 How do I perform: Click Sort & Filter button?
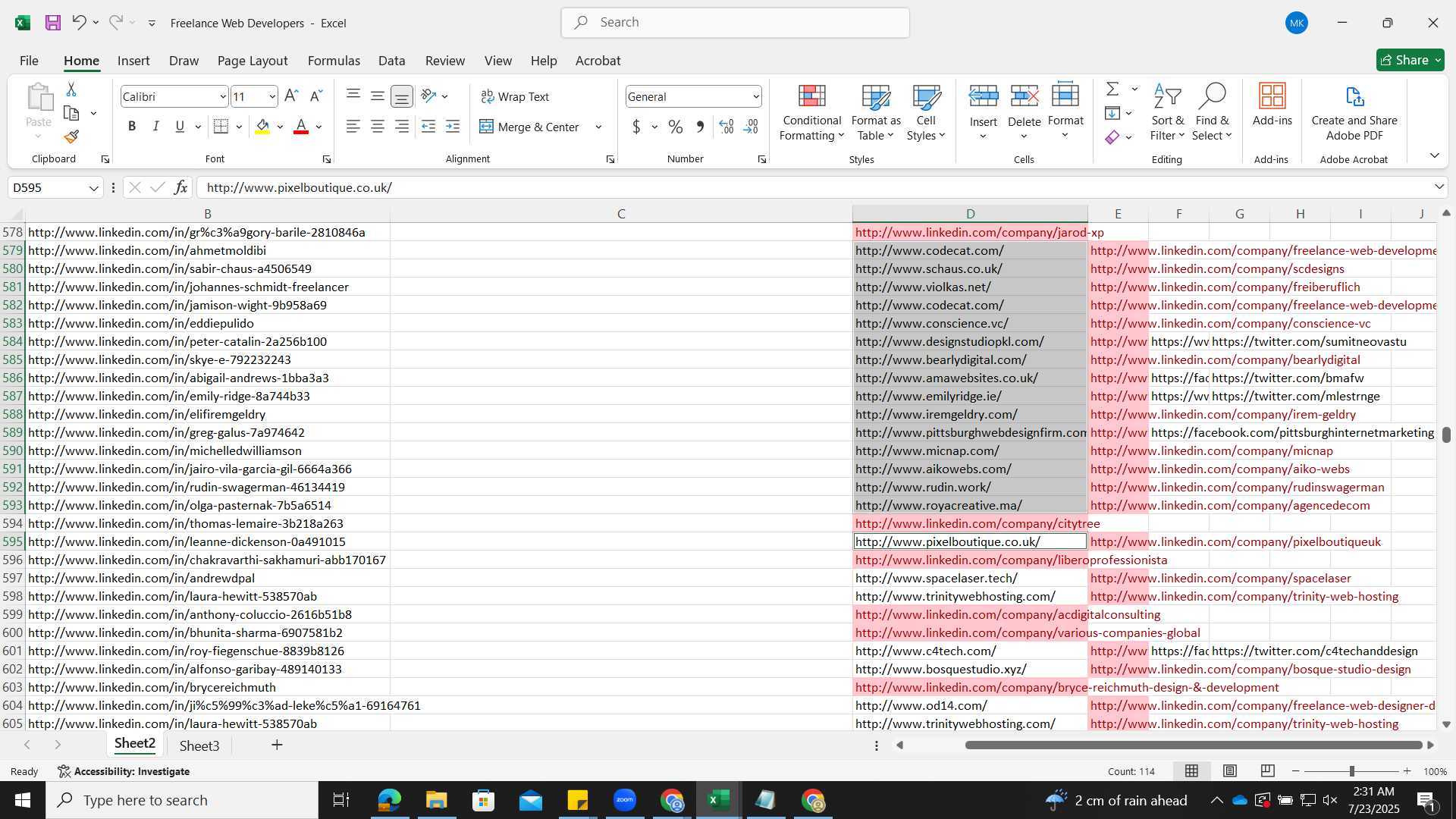[1167, 112]
